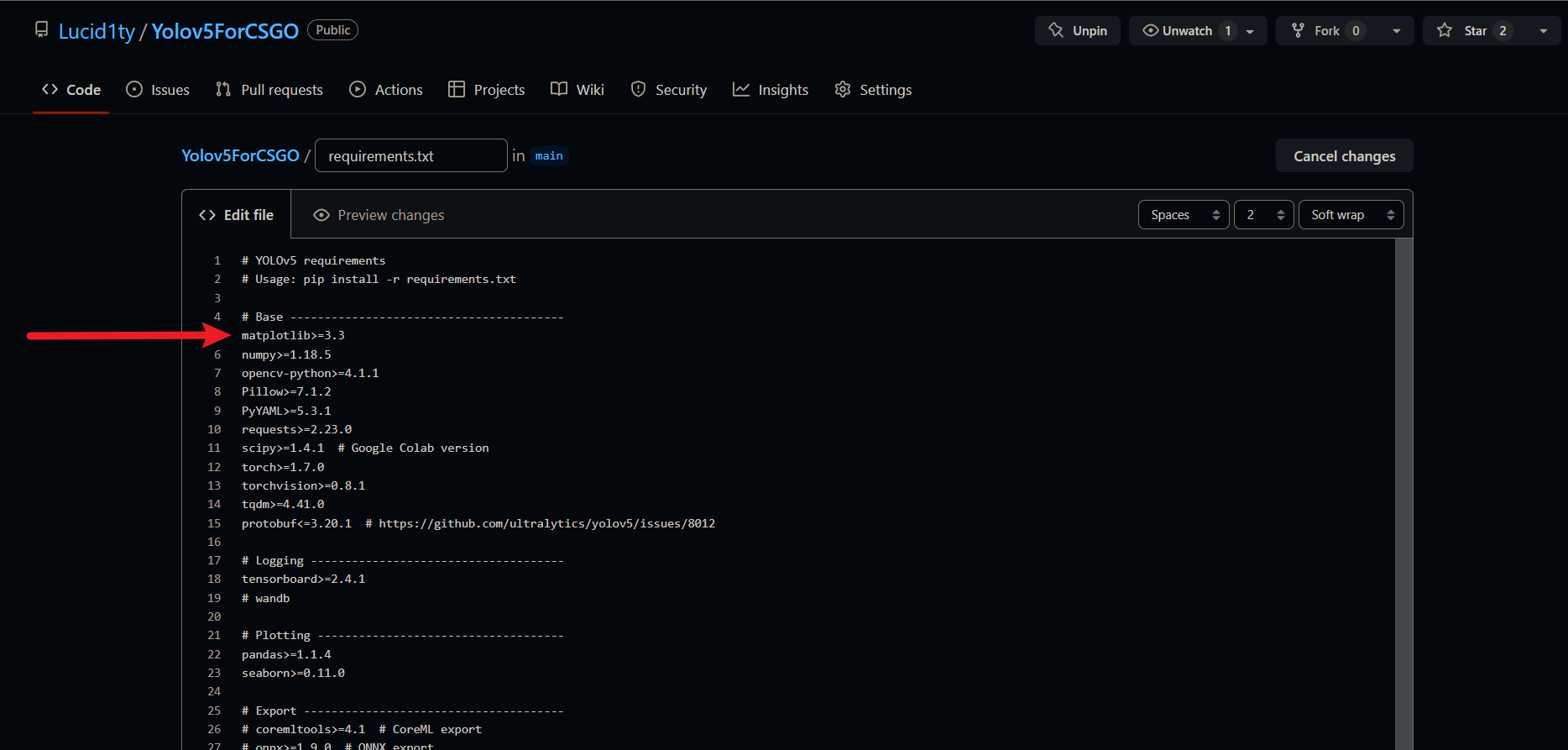Click the fork icon in Fork button

point(1298,30)
